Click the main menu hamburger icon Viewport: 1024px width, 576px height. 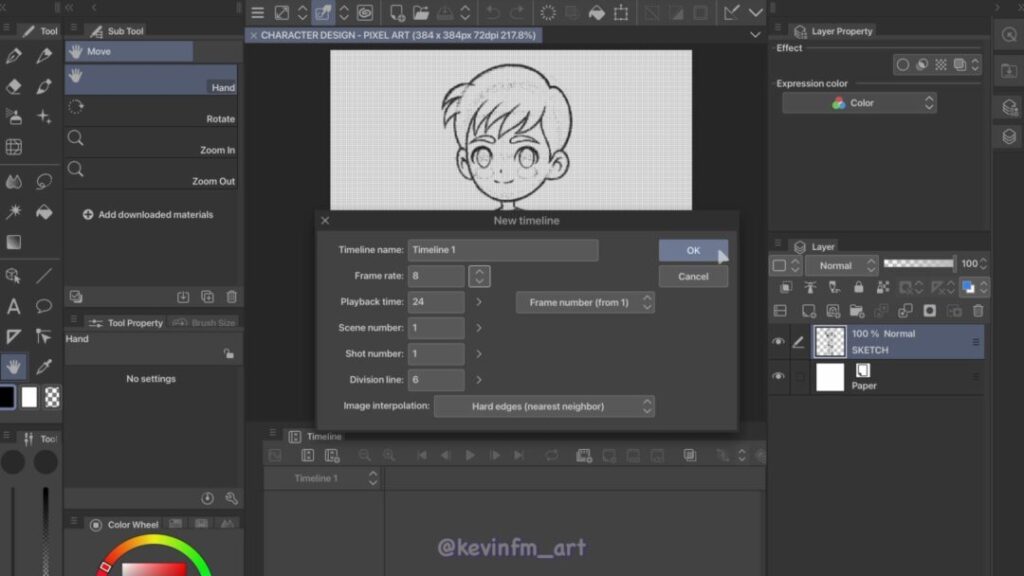click(257, 13)
